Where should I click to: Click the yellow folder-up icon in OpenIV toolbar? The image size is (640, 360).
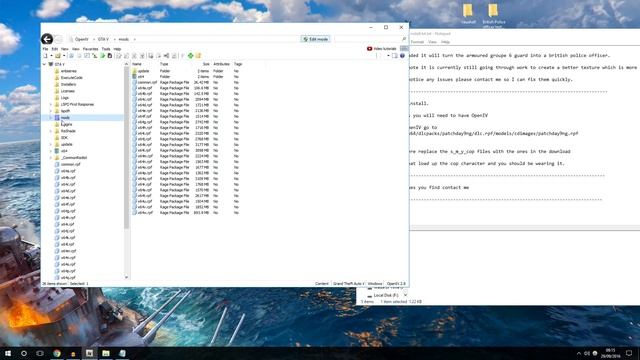[x=198, y=56]
